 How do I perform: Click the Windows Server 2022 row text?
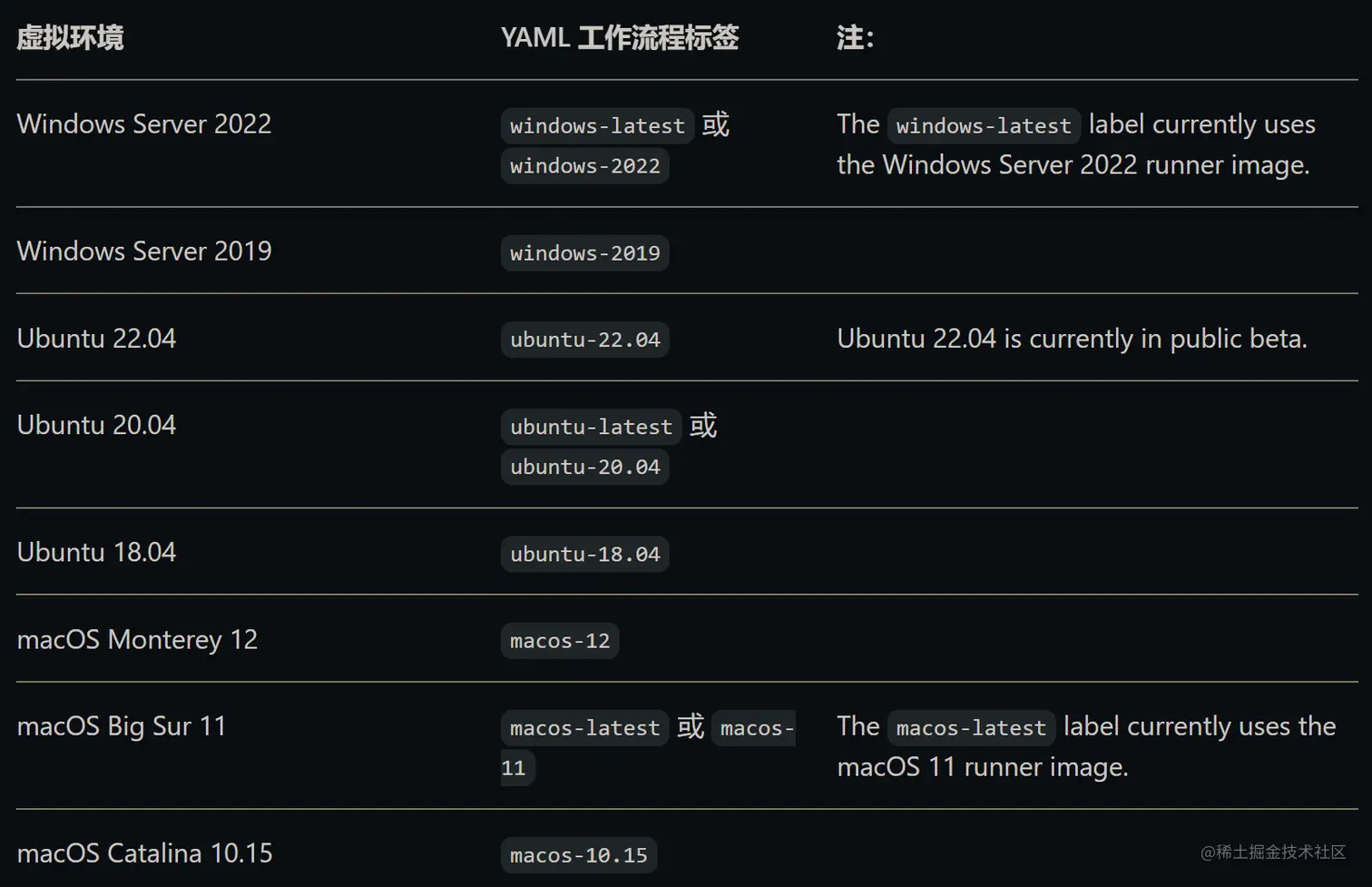tap(144, 124)
